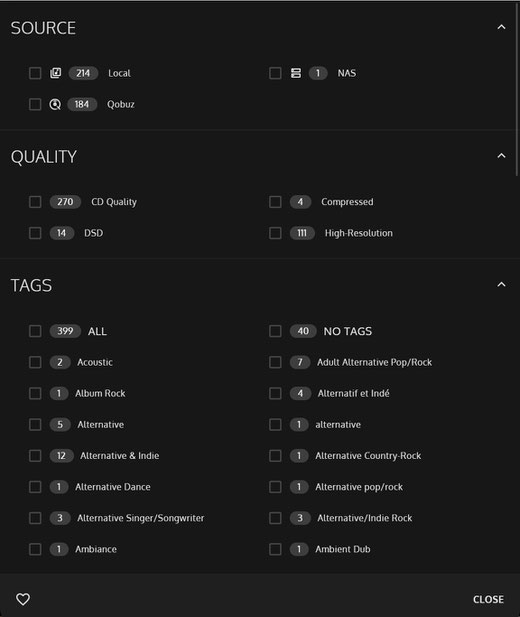
Task: Check the Alternative & Indie tag box
Action: pos(35,456)
